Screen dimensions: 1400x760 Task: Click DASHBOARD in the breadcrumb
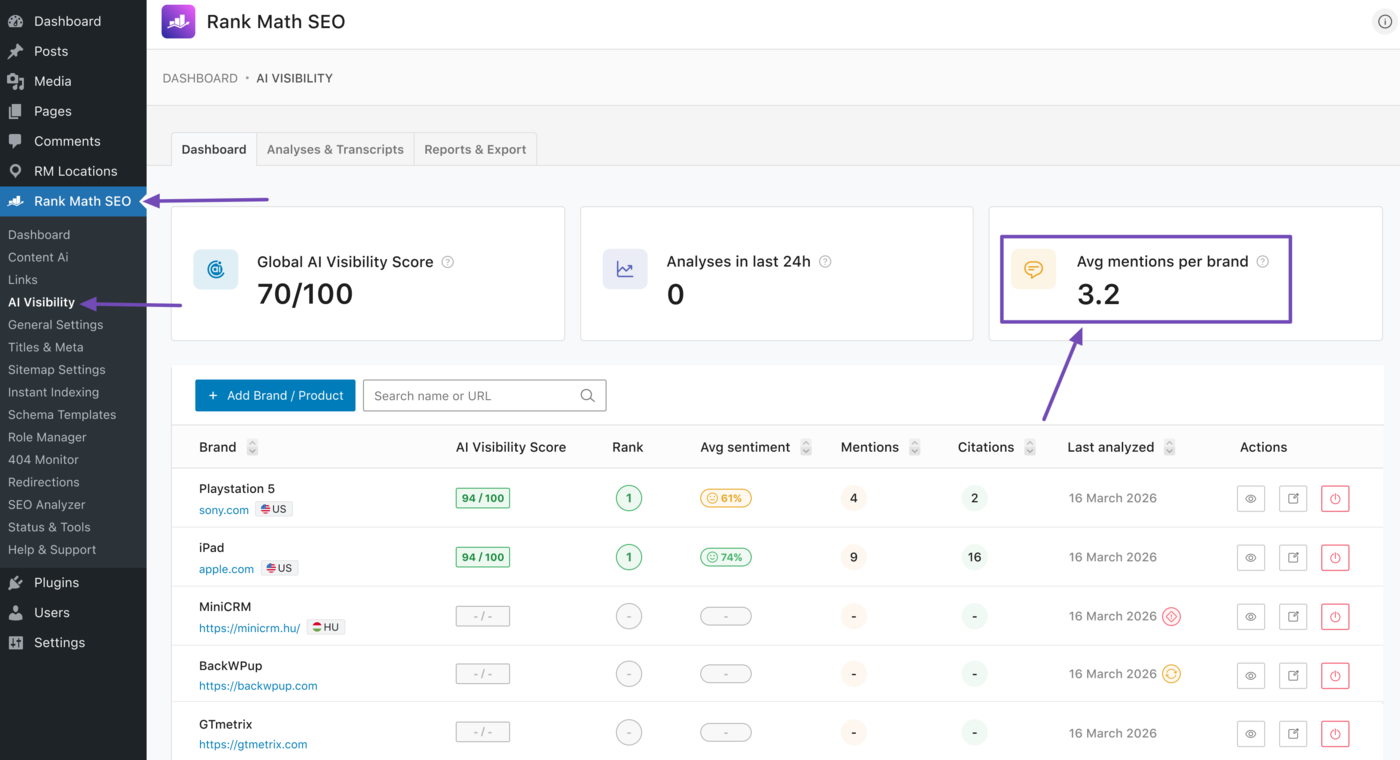point(200,78)
